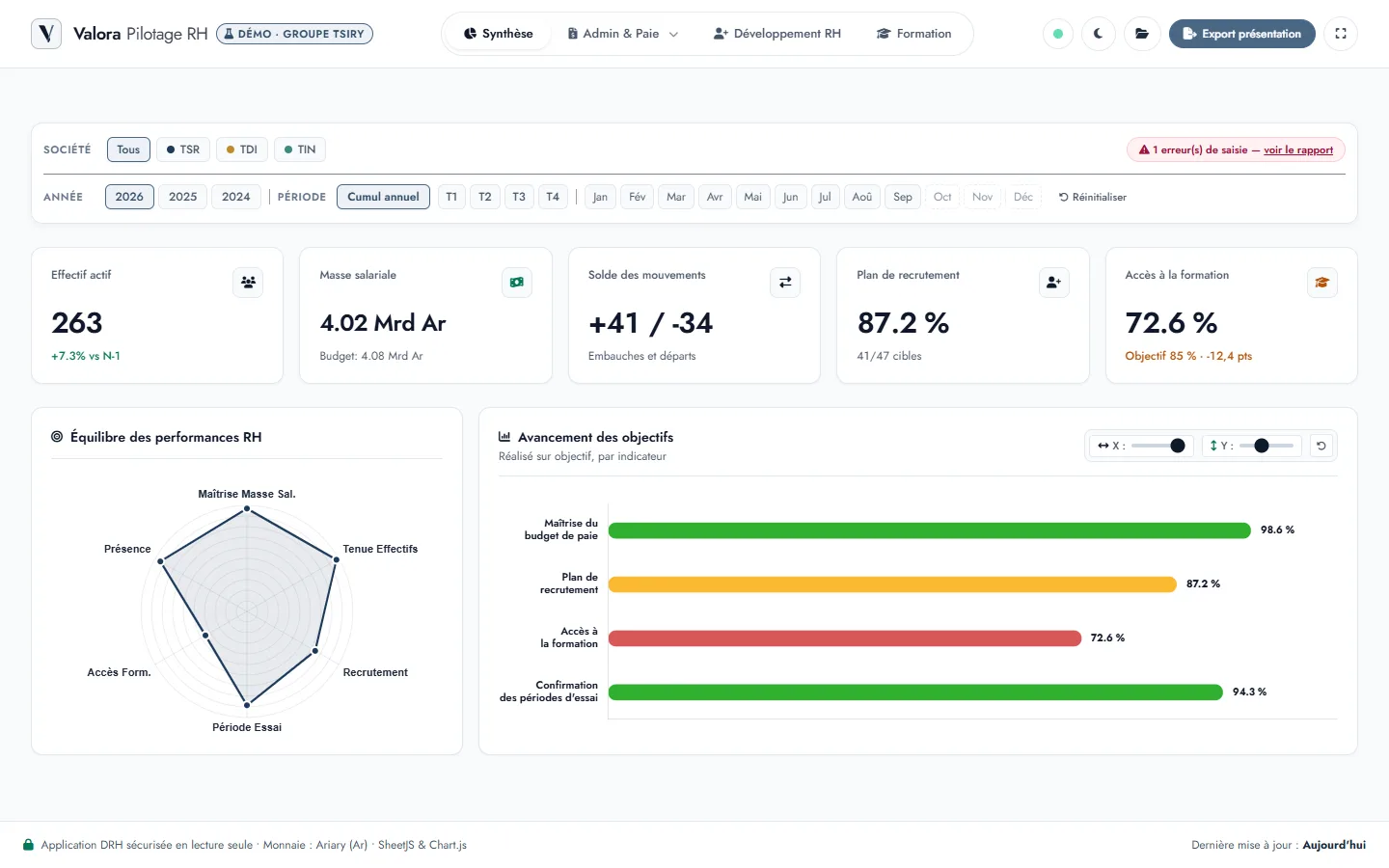Click the bar chart icon beside Avancement des objectifs
This screenshot has width=1389, height=868.
[504, 437]
